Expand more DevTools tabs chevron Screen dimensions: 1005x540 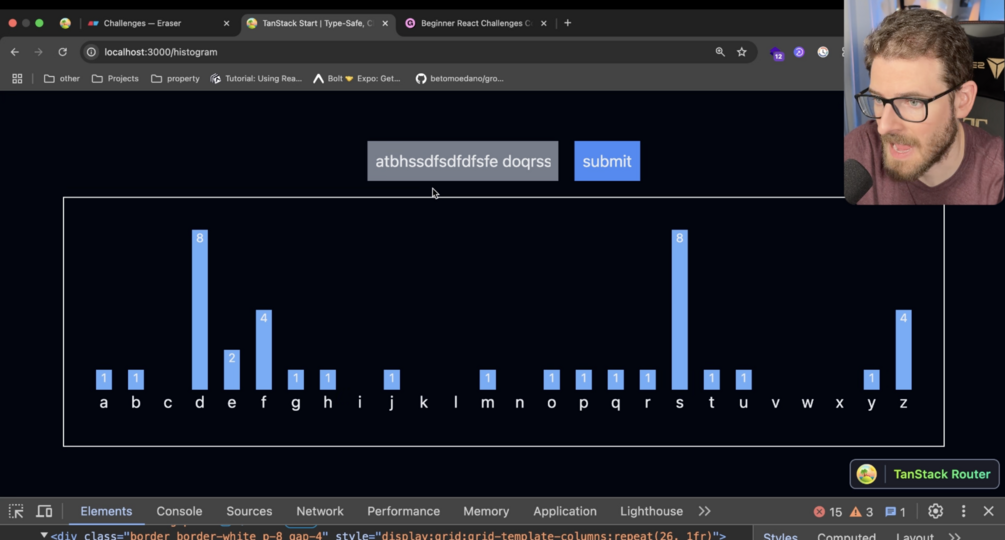coord(704,511)
